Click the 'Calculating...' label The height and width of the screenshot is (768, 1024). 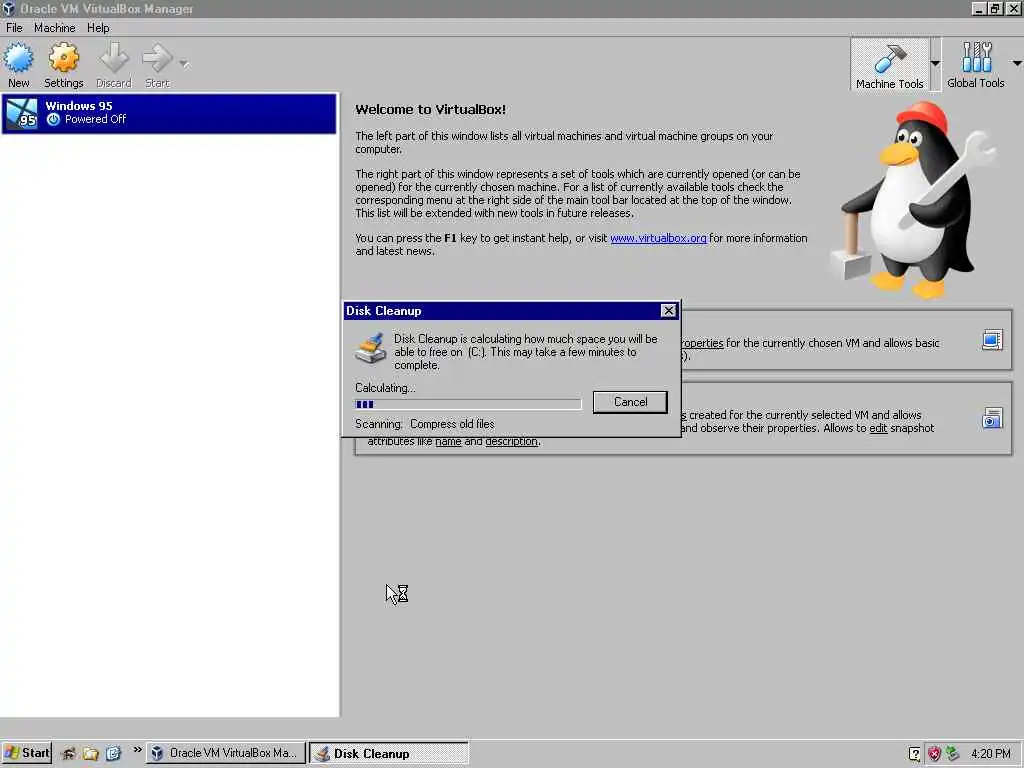385,388
